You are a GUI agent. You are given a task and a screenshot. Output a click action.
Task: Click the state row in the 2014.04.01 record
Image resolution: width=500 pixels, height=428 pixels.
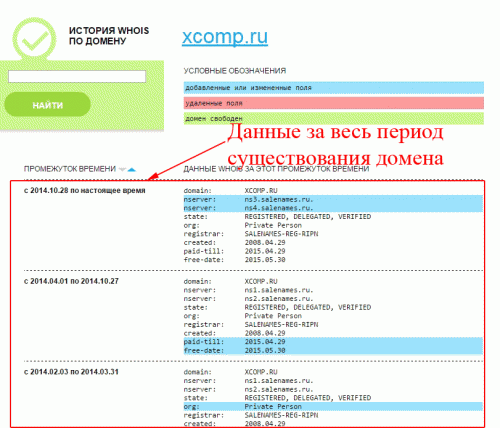[x=277, y=307]
